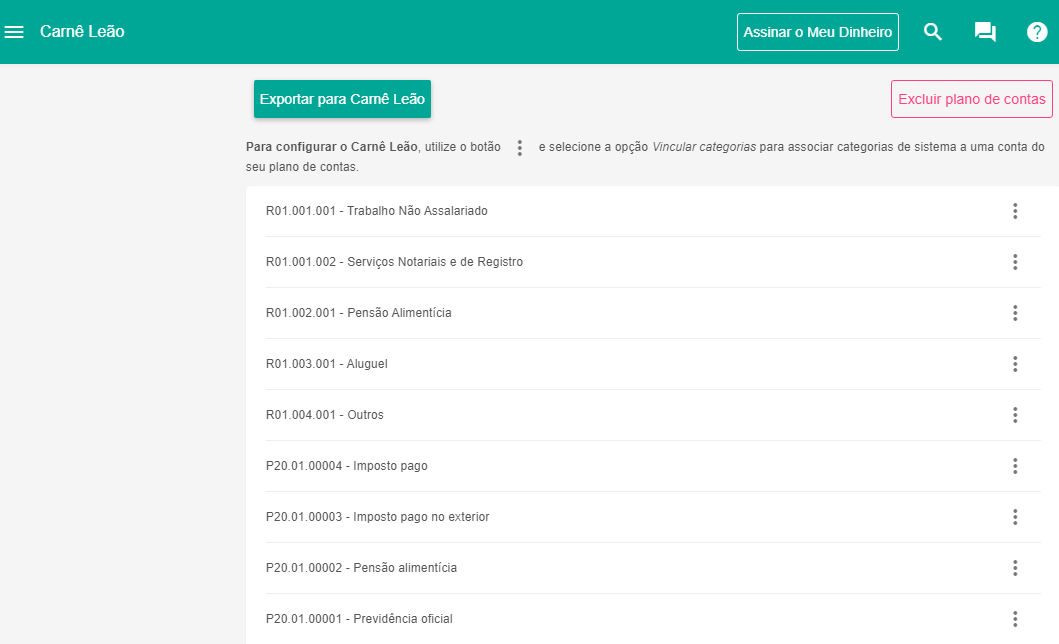1059x644 pixels.
Task: Open the chat messages icon
Action: tap(985, 32)
